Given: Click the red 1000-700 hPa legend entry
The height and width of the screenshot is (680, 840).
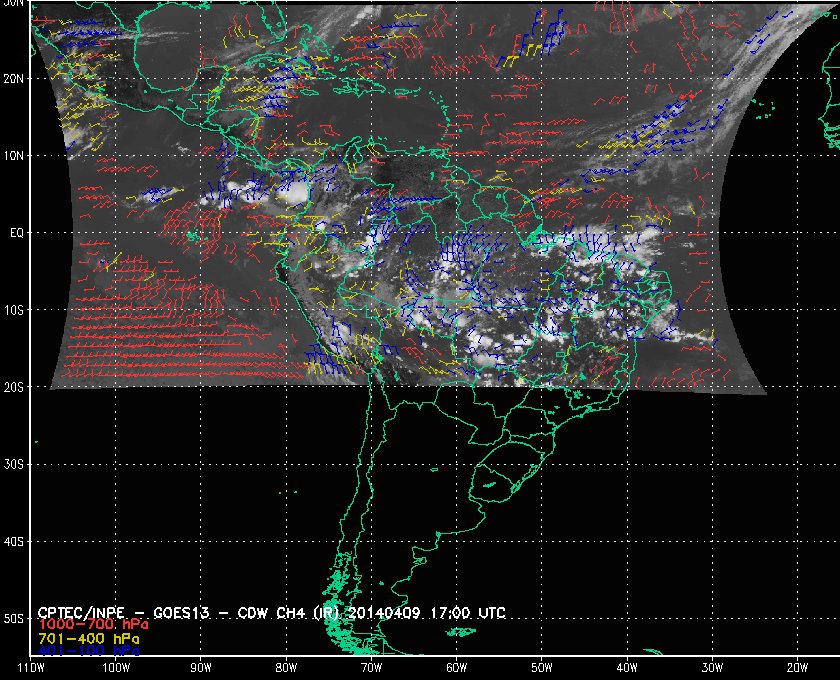Looking at the screenshot, I should click(x=93, y=625).
